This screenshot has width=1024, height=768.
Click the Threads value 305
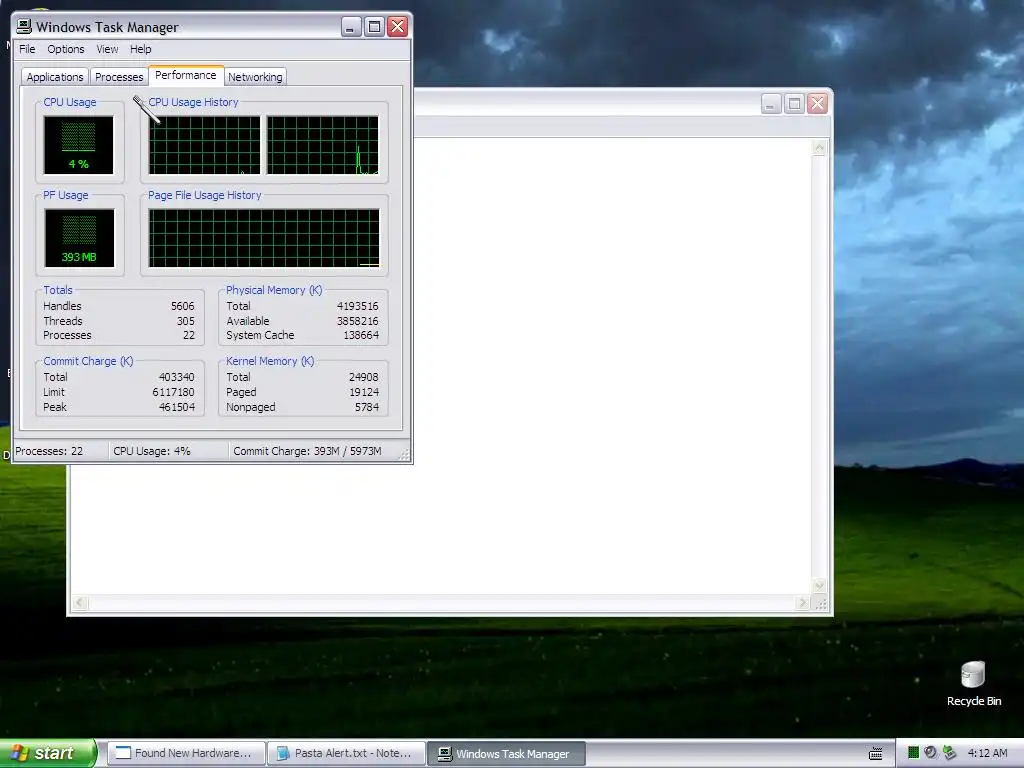click(185, 321)
